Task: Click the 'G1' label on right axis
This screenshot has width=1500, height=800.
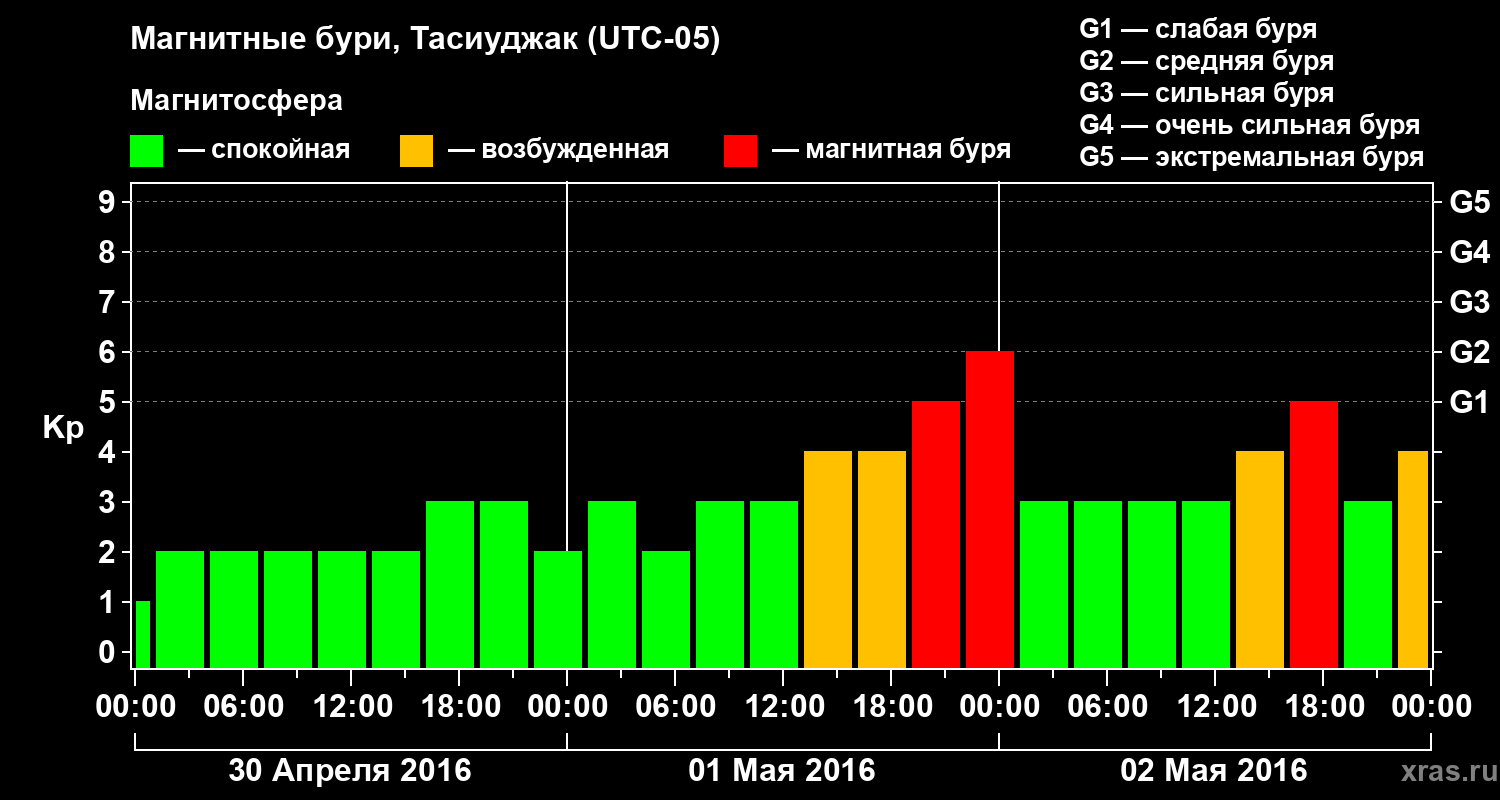Action: click(x=1469, y=402)
